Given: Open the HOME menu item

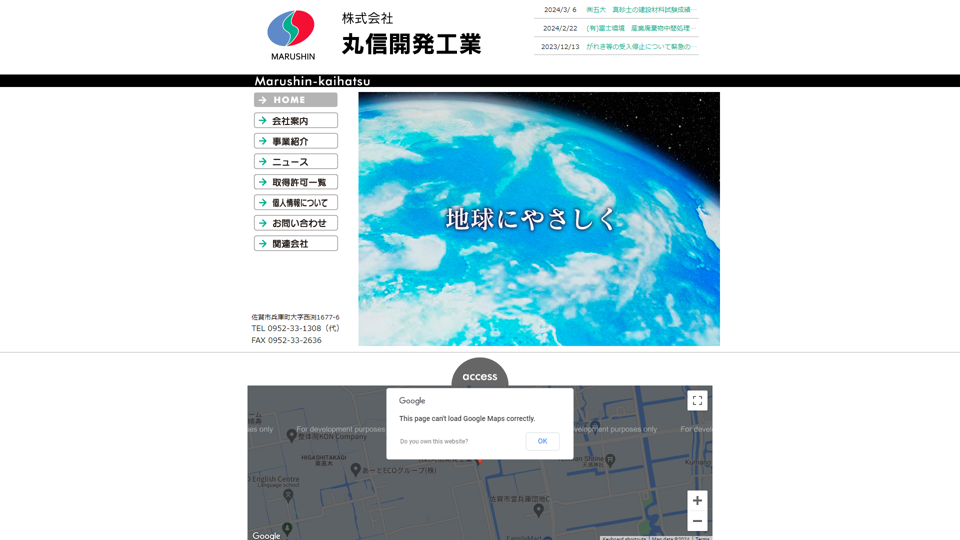Looking at the screenshot, I should click(295, 100).
